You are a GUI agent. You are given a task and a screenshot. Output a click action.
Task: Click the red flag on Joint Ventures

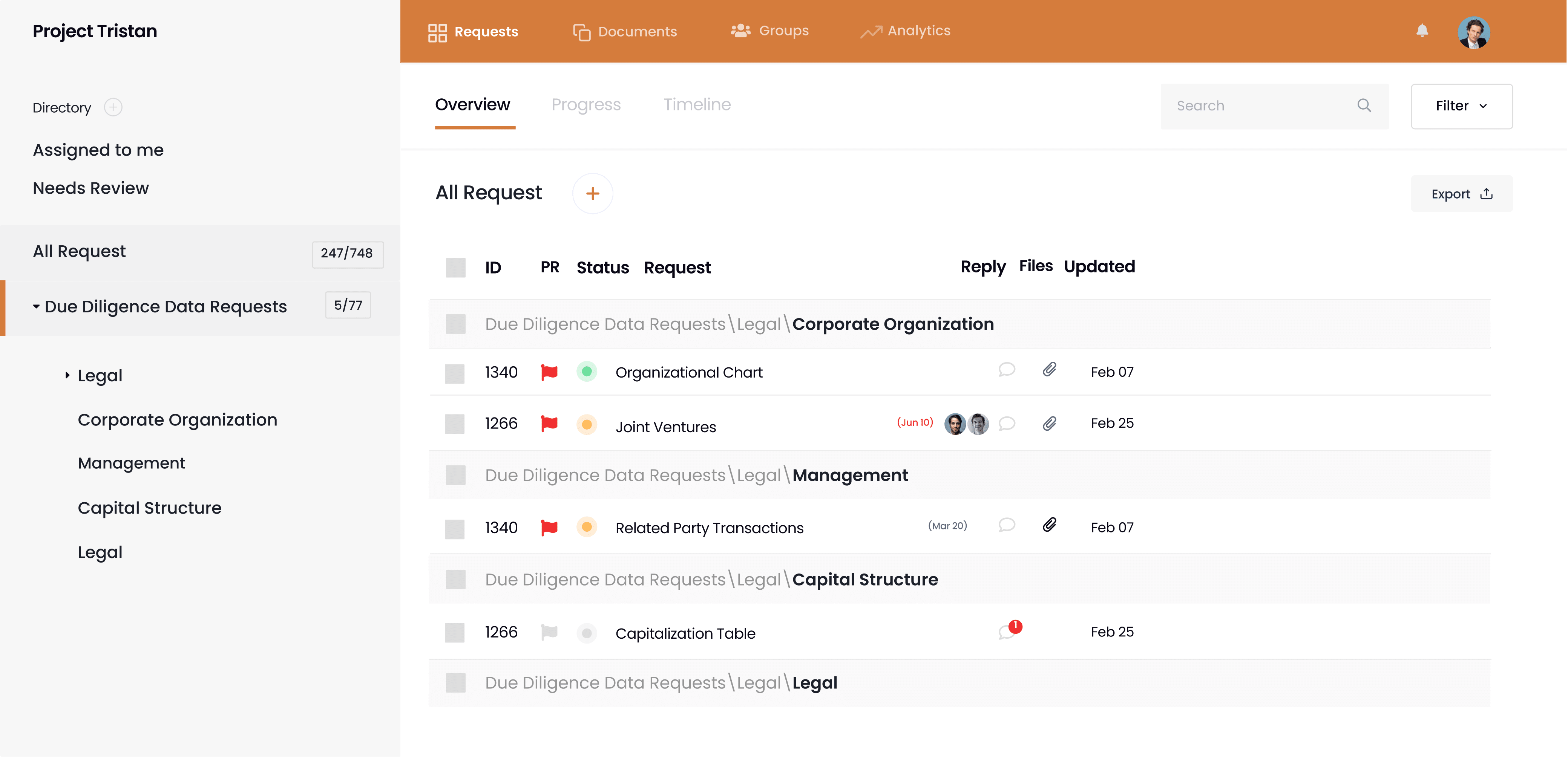click(x=549, y=424)
